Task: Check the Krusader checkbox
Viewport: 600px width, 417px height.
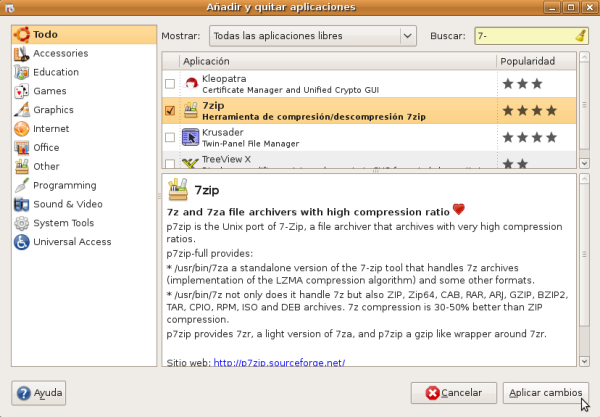Action: click(x=169, y=137)
